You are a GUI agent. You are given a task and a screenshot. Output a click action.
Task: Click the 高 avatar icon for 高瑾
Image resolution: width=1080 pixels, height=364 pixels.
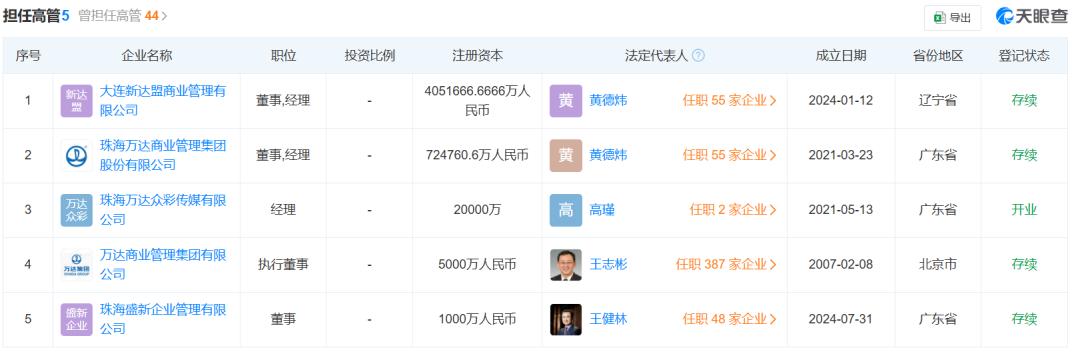565,210
